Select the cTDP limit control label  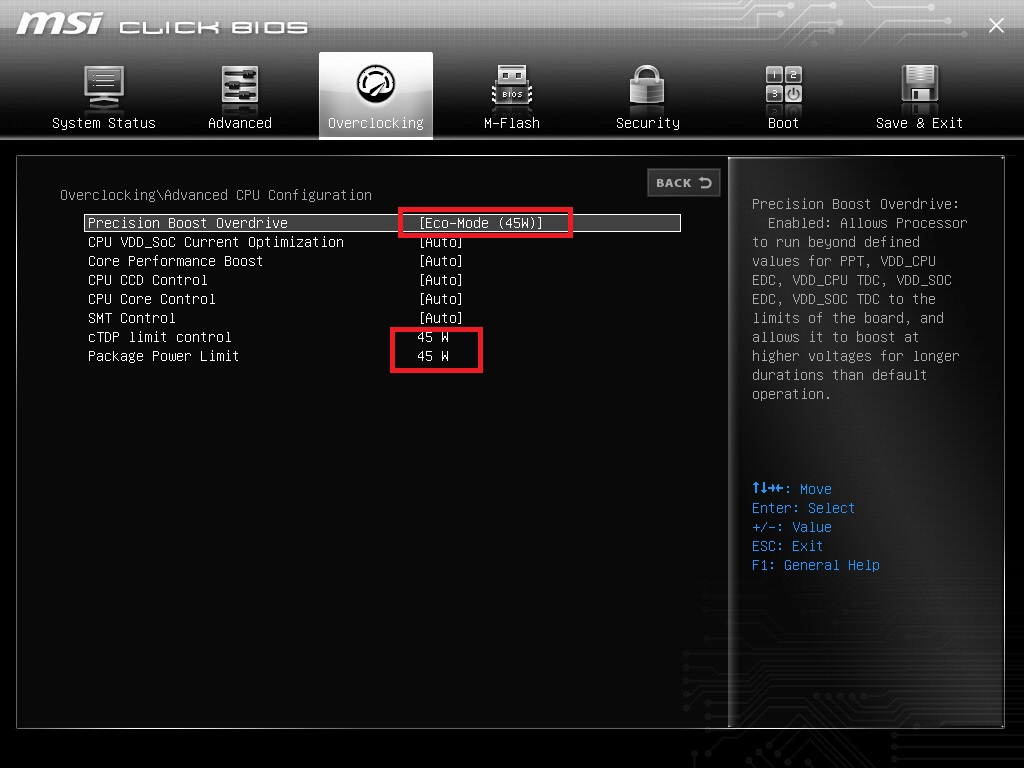click(159, 337)
